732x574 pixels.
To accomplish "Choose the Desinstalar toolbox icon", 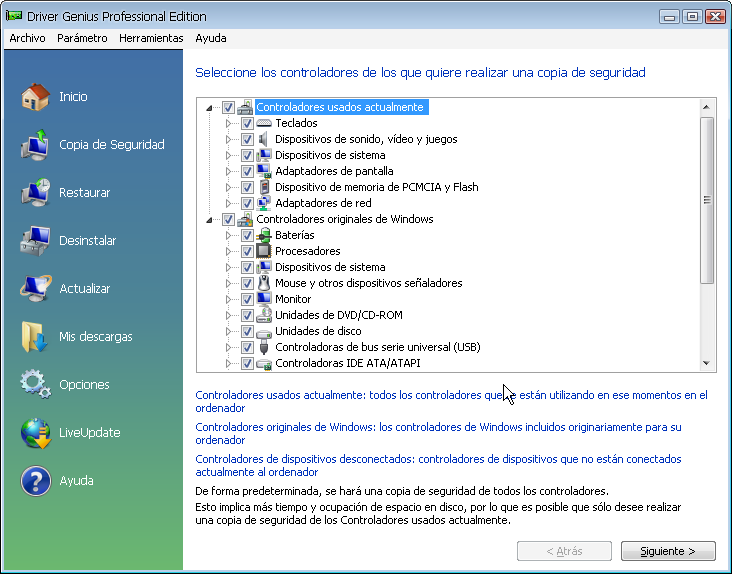I will point(35,240).
